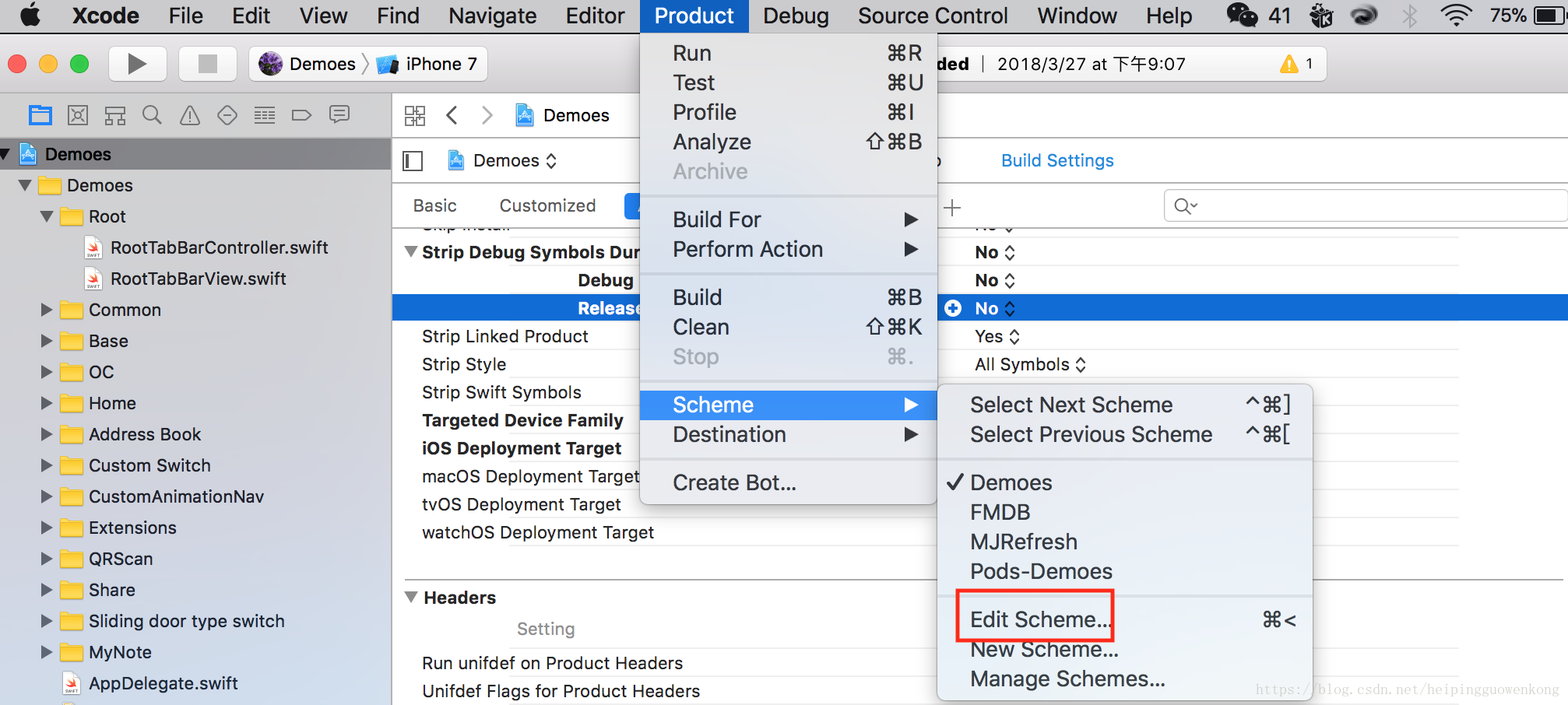Open the Demoes scheme stepper dropdown
Viewport: 1568px width, 705px height.
(x=551, y=160)
